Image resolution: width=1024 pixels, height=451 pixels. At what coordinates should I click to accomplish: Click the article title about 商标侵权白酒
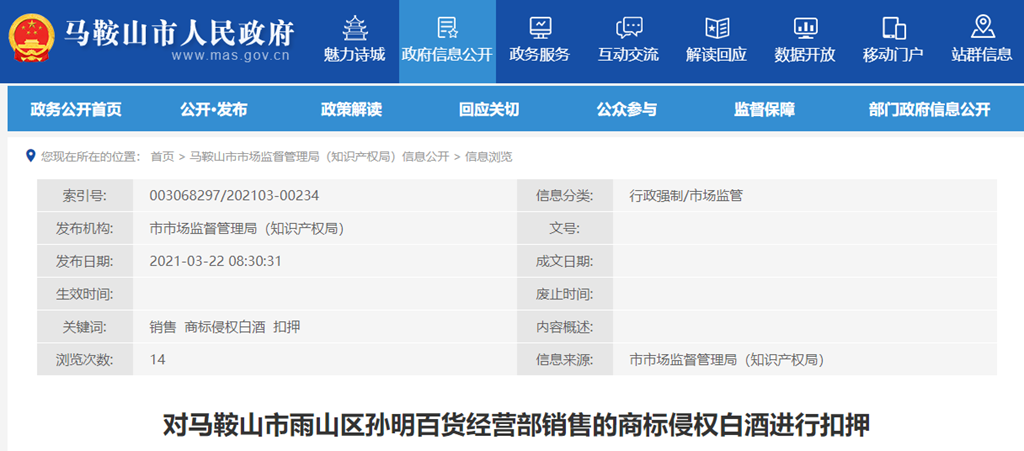pyautogui.click(x=516, y=426)
